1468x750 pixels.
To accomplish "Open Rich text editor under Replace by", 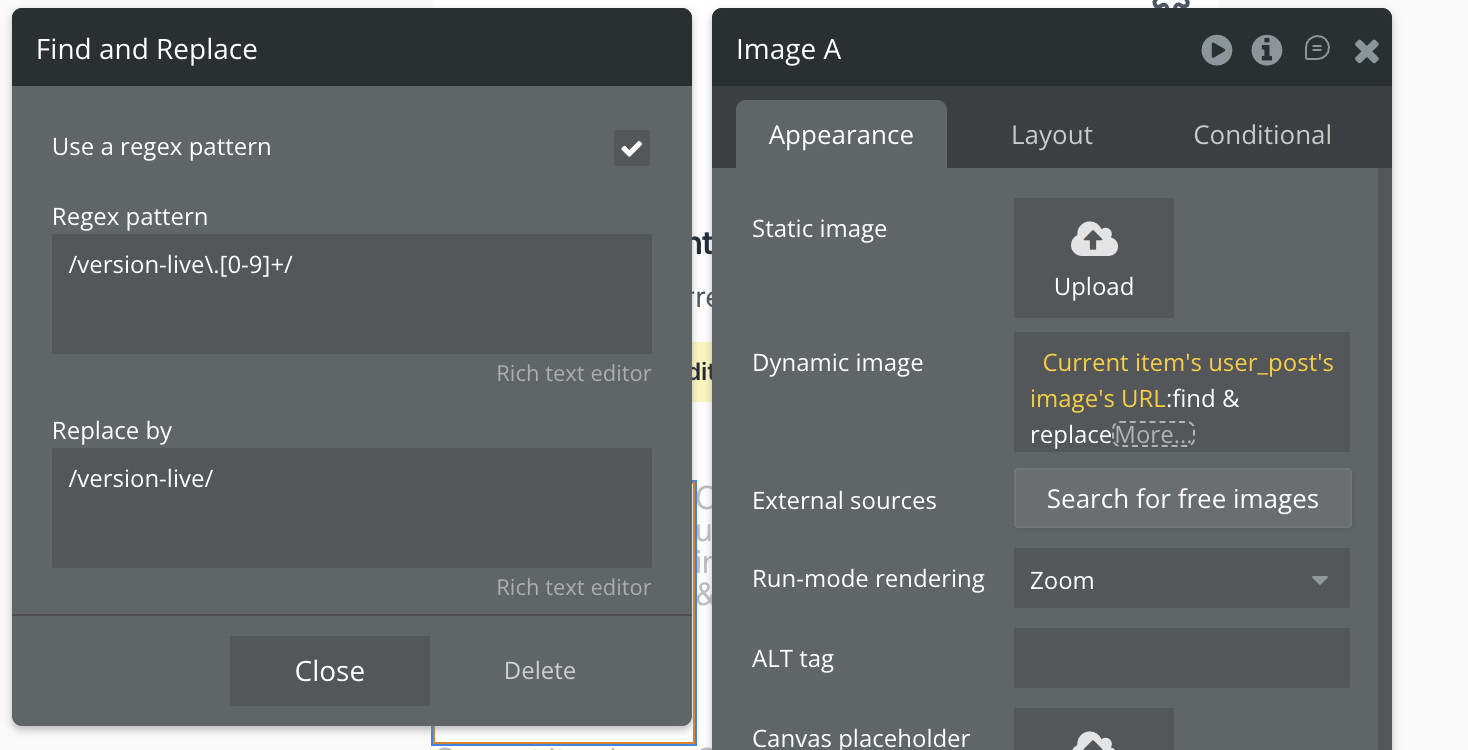I will (x=573, y=588).
